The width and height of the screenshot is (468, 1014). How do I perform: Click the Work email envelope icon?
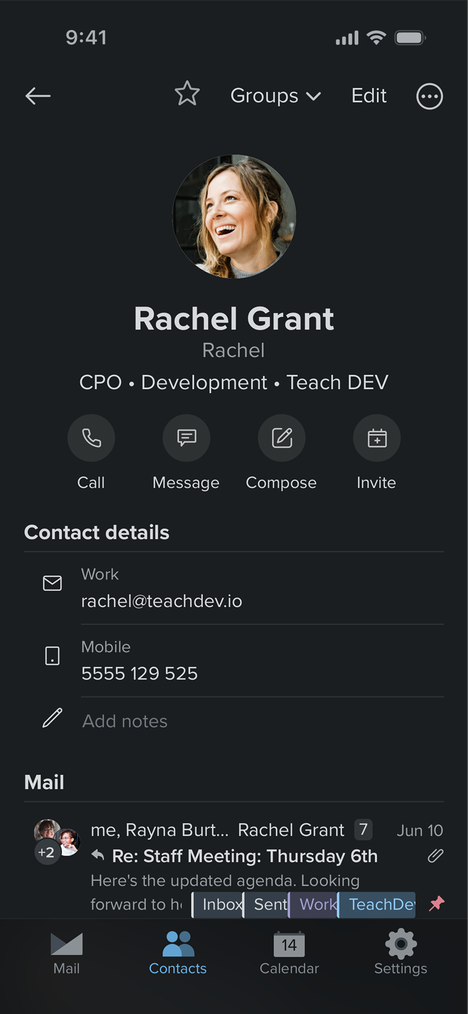[52, 583]
